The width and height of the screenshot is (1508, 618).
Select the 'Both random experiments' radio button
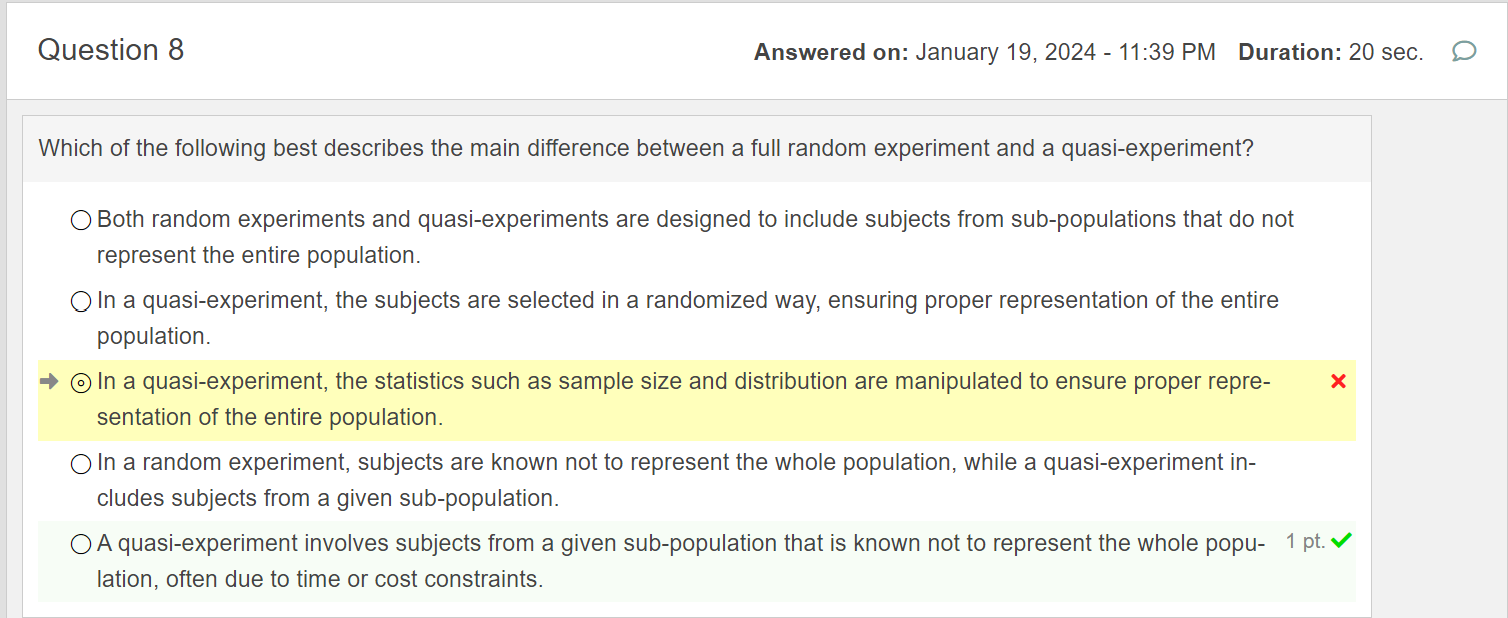click(82, 220)
